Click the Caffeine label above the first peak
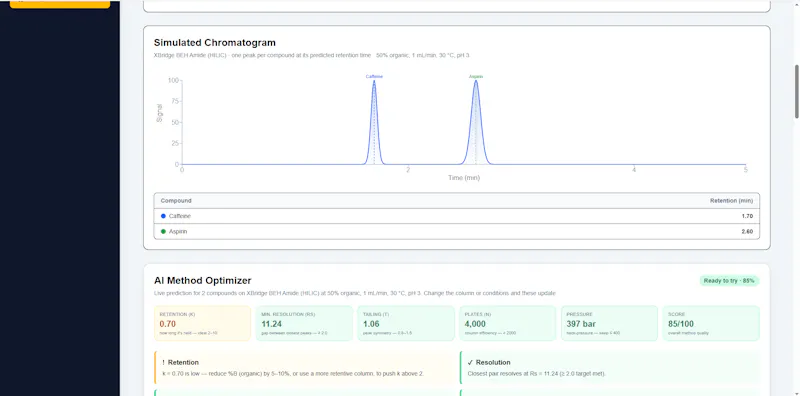Image resolution: width=800 pixels, height=396 pixels. tap(374, 77)
